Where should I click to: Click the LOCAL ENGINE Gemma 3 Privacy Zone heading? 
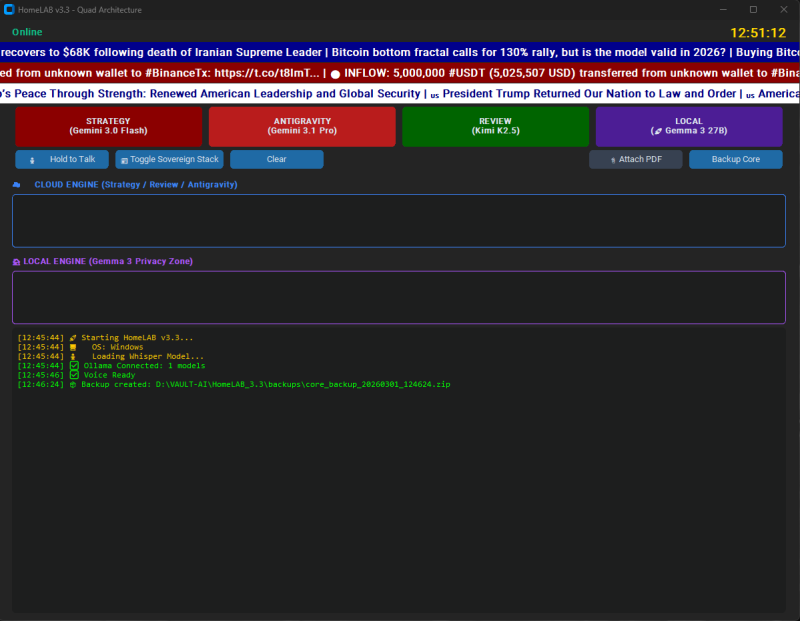point(108,261)
